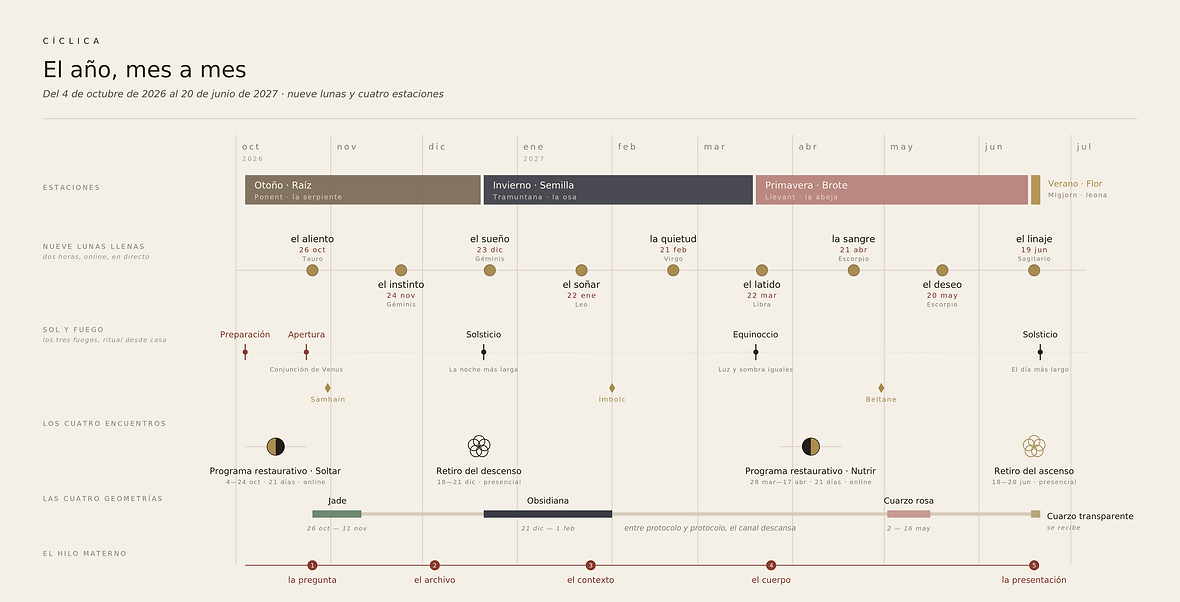This screenshot has width=1180, height=602.
Task: Click numbered node 5 above la presentación
Action: point(1034,565)
